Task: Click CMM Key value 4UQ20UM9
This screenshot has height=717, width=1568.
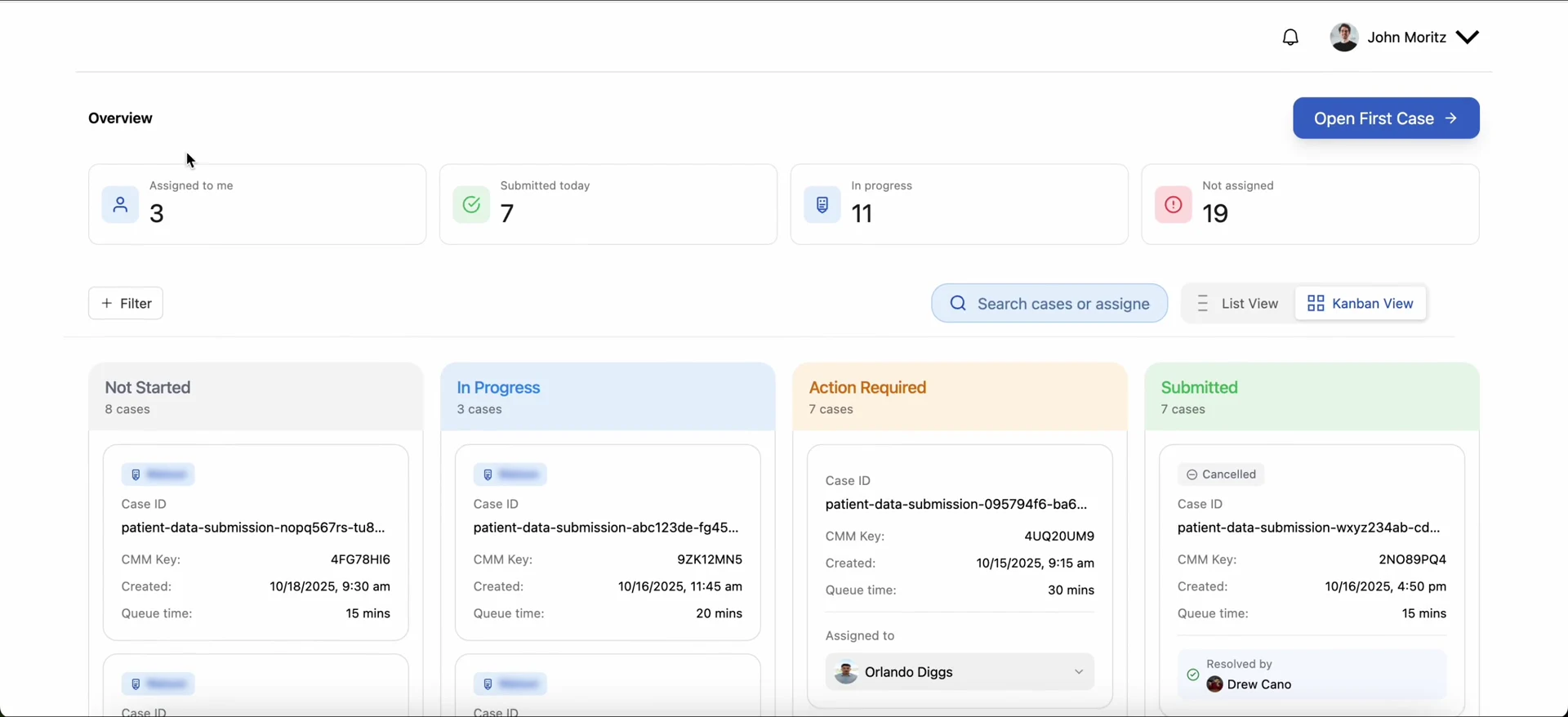Action: (x=1059, y=536)
